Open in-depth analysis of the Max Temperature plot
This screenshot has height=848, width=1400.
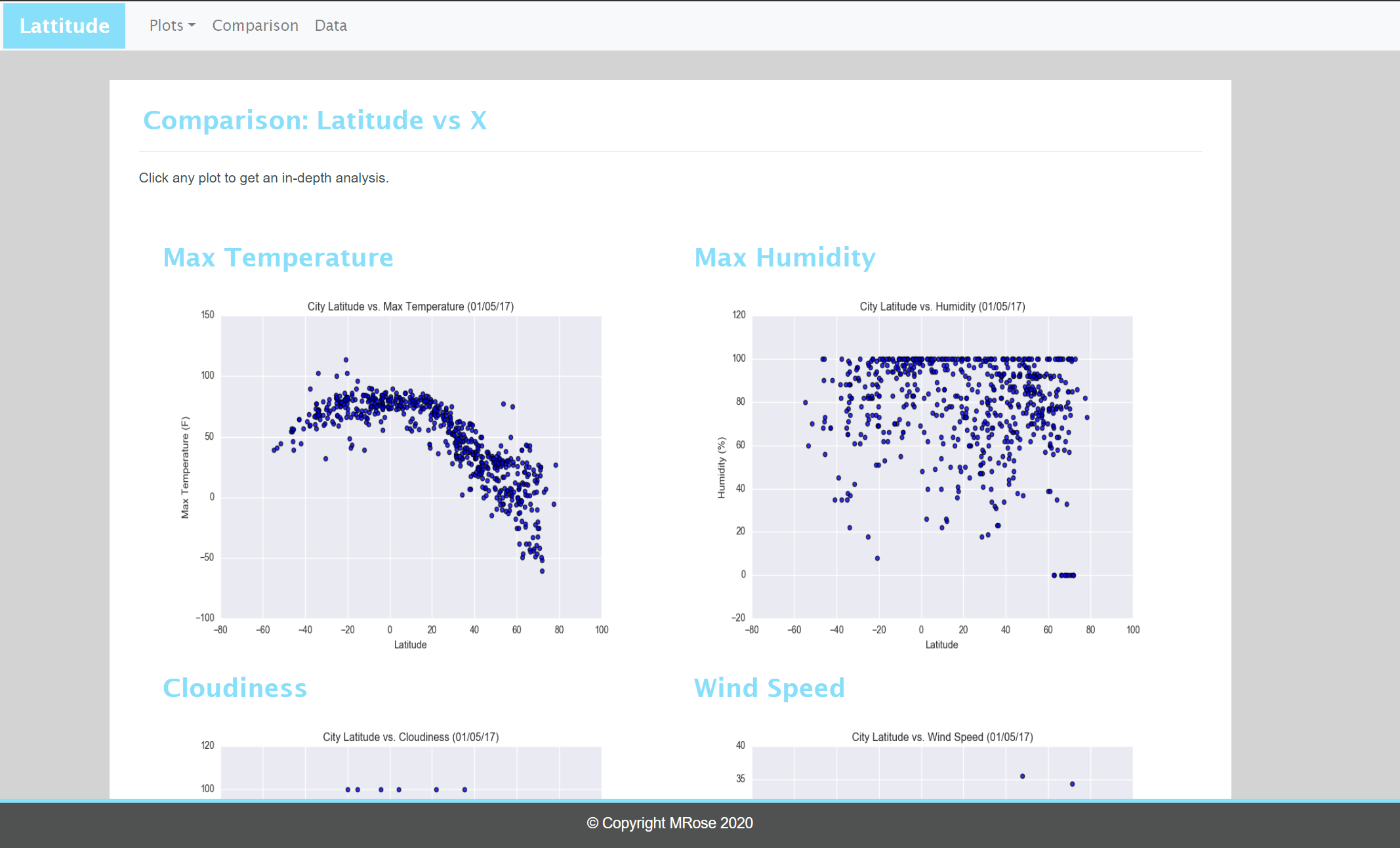tap(410, 466)
